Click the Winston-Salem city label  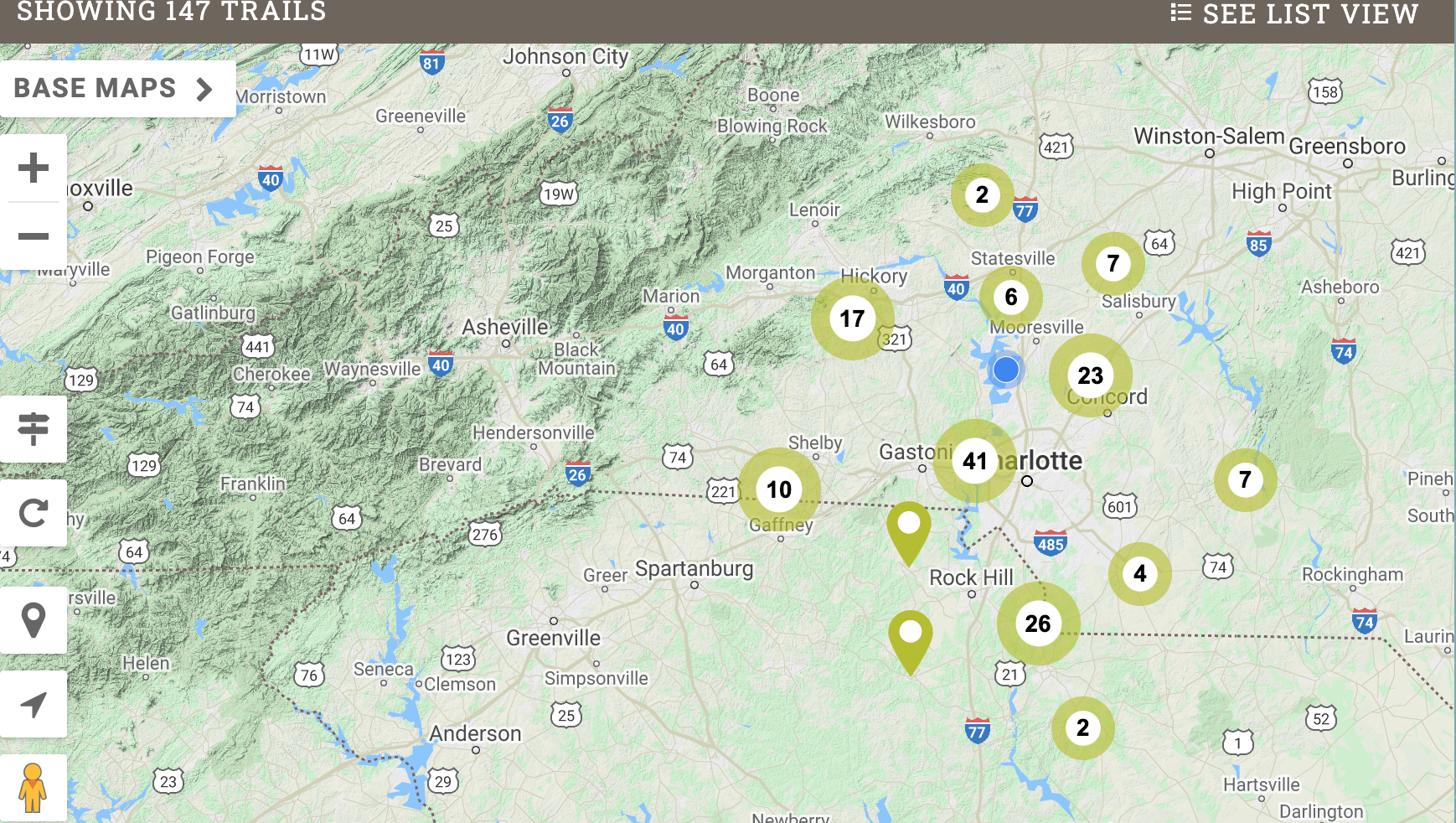point(1209,137)
